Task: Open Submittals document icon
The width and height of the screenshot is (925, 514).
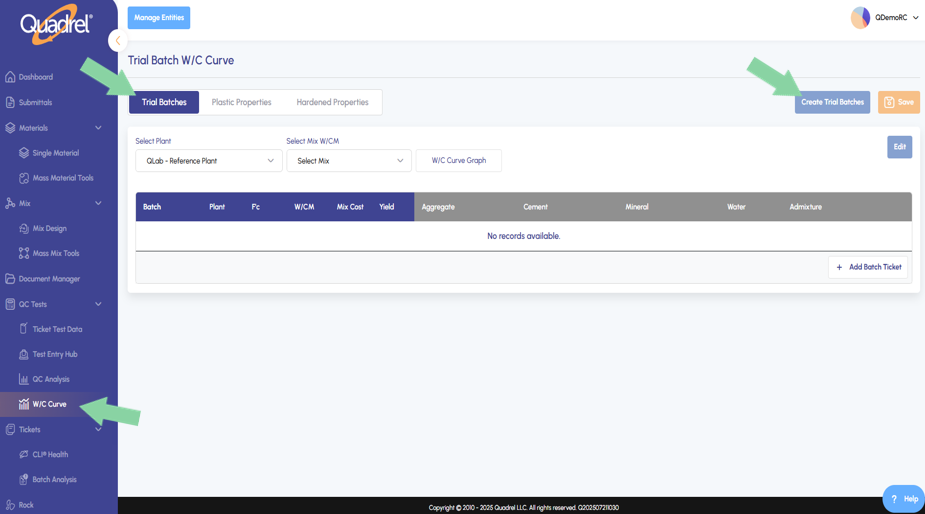Action: (x=10, y=102)
